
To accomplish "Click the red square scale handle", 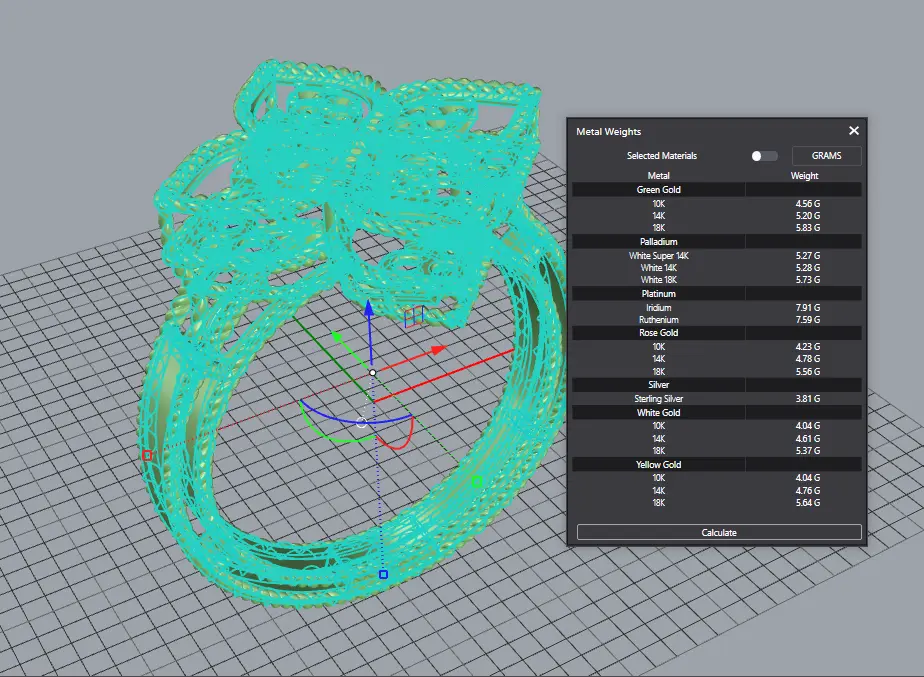I will coord(147,455).
